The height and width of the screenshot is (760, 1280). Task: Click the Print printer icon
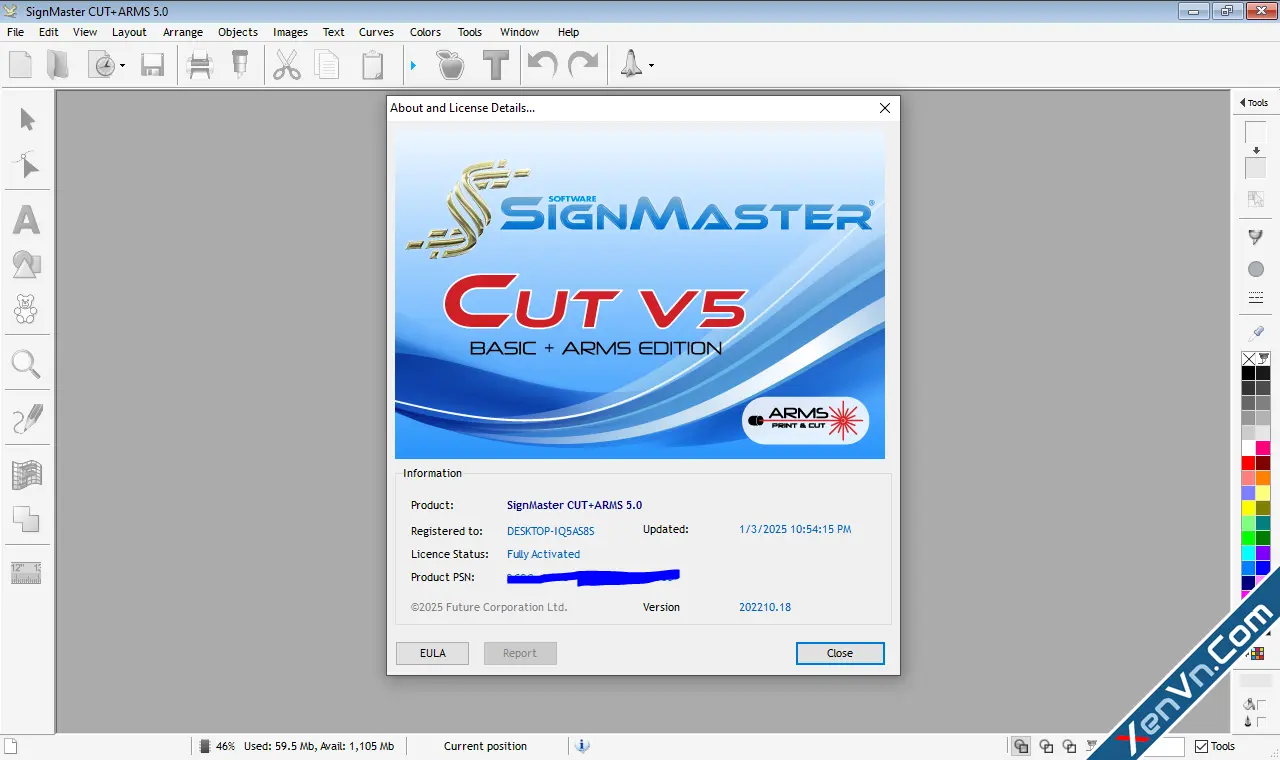(200, 66)
